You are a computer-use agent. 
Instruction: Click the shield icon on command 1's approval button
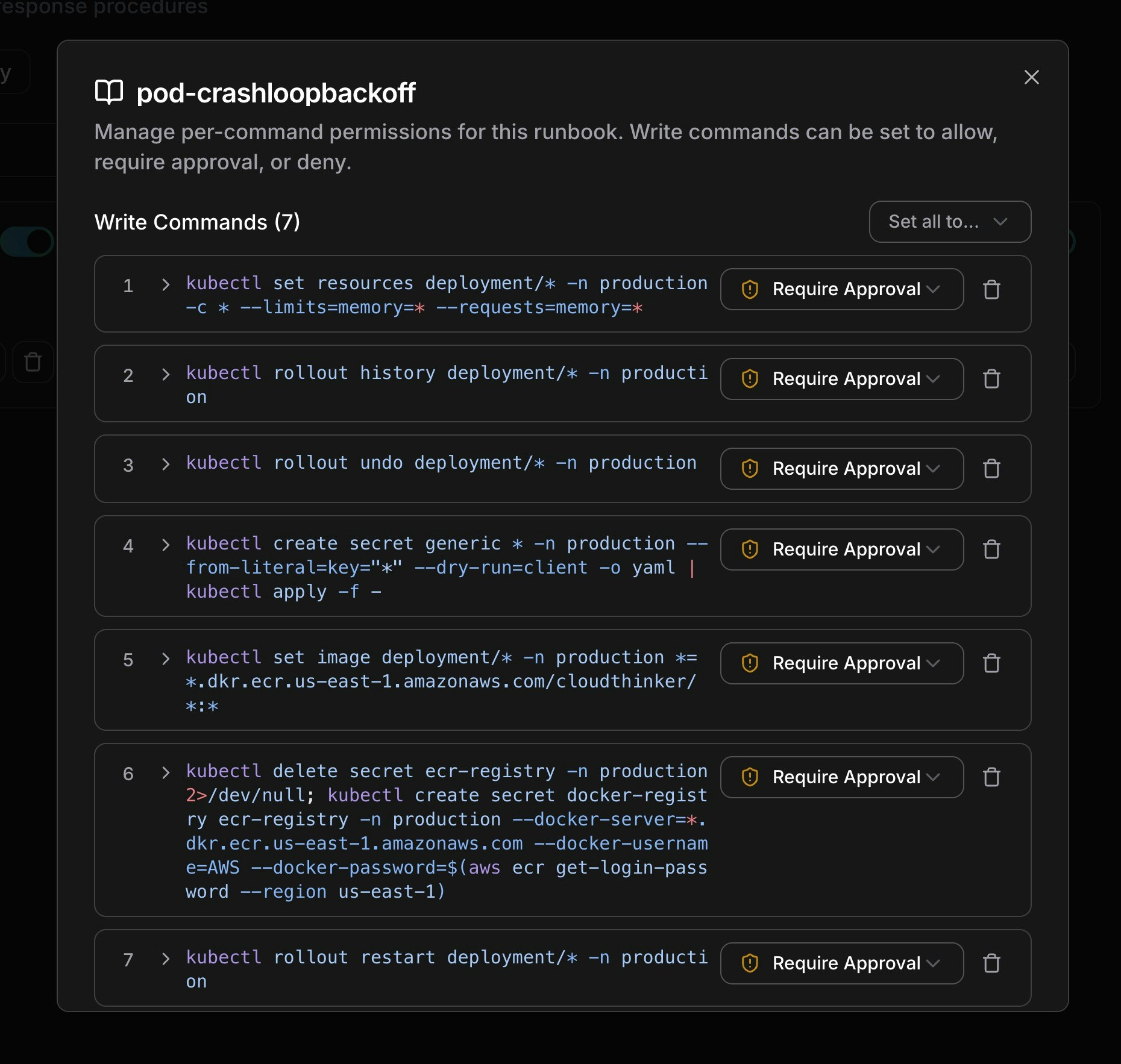click(749, 289)
